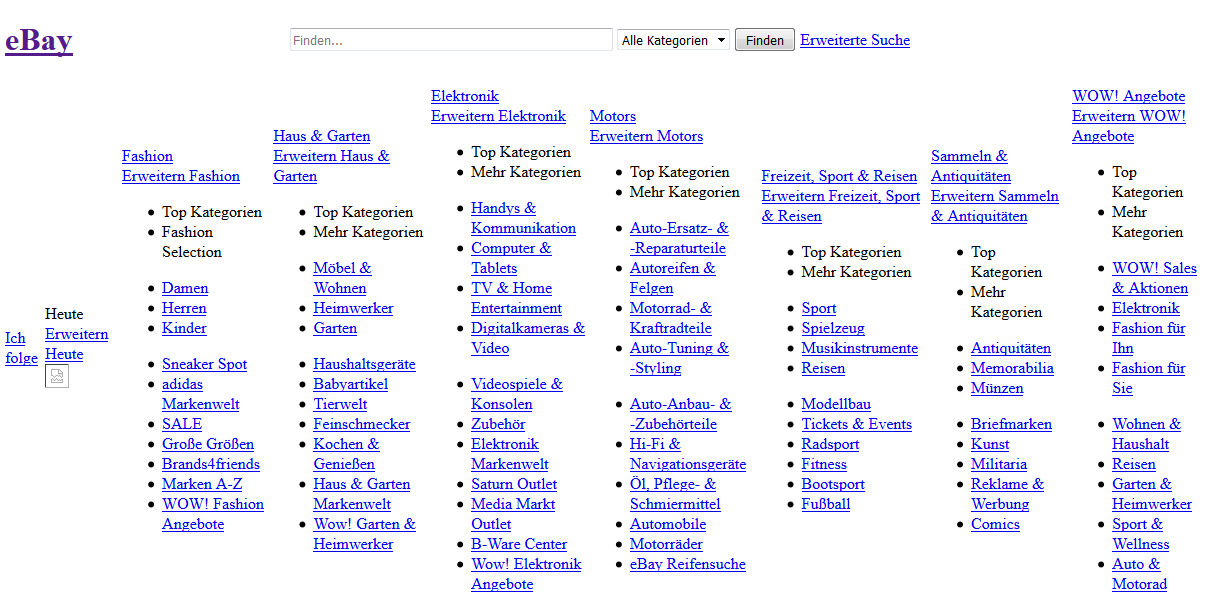Screen dimensions: 1208x602
Task: Open the Computer & Tablets link
Action: point(511,258)
